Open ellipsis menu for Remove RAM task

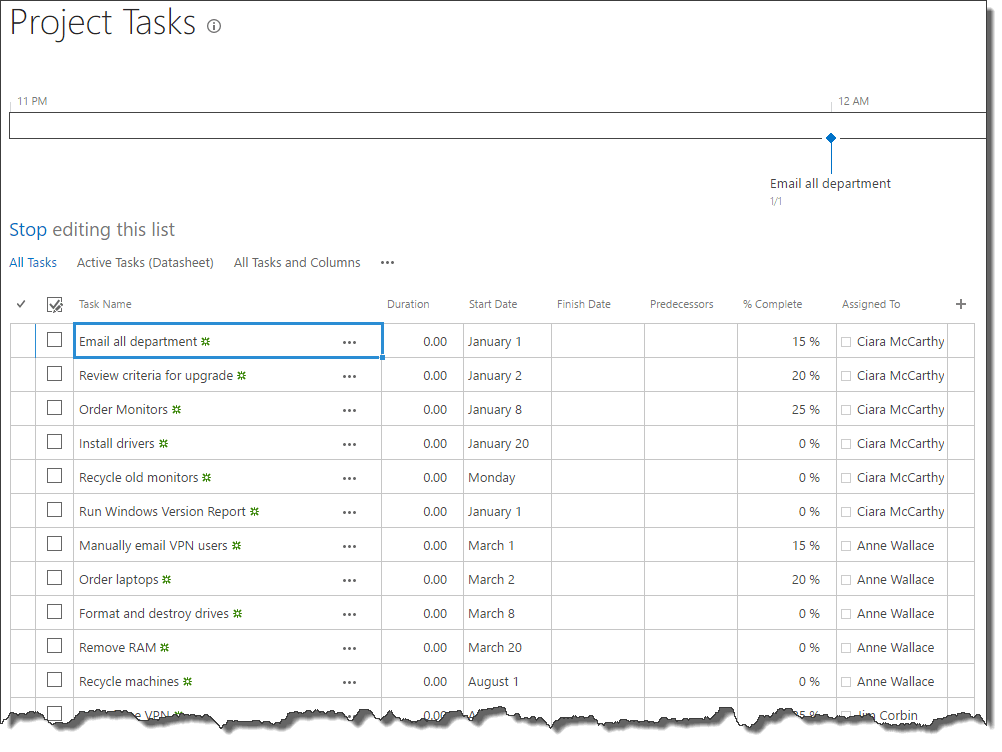point(349,648)
